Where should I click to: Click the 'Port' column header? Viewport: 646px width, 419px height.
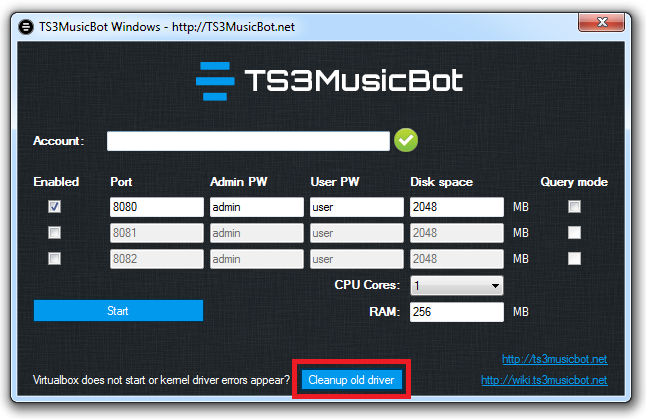tap(121, 182)
